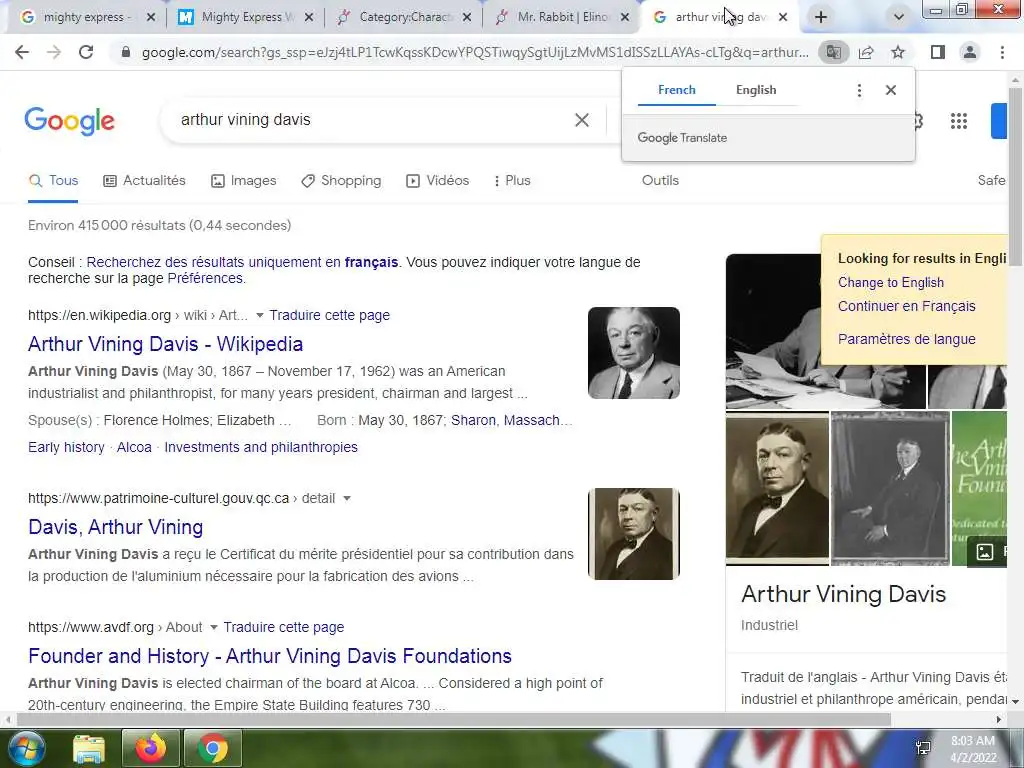Open the Alcoa sitelink
The height and width of the screenshot is (768, 1024).
(134, 447)
